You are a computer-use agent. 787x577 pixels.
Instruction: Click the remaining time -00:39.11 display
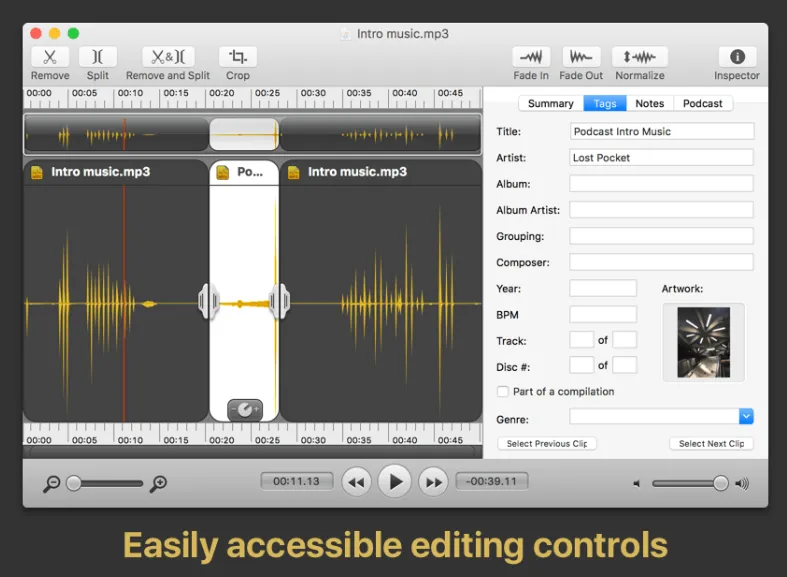(x=491, y=482)
